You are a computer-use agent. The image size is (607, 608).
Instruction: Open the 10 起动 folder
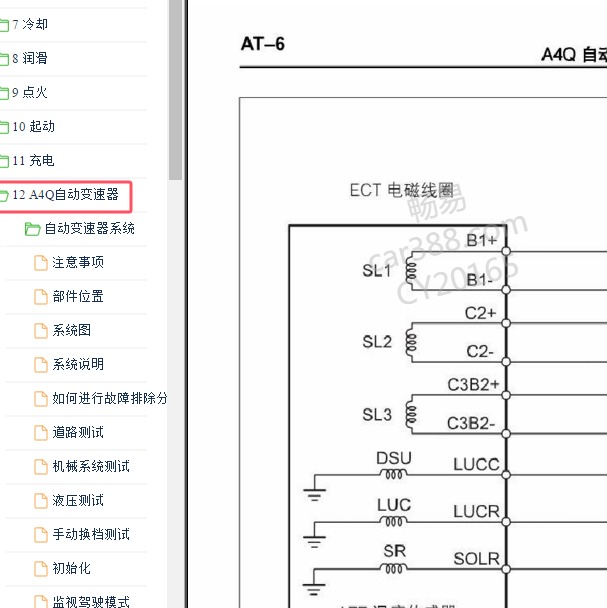click(x=33, y=126)
